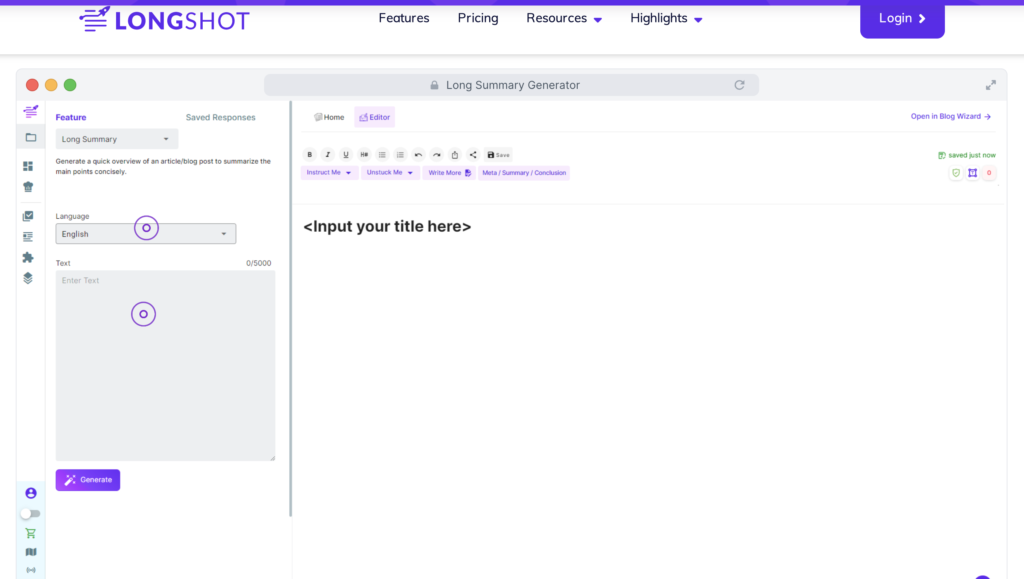This screenshot has height=579, width=1024.
Task: Expand the Instruct Me dropdown
Action: click(329, 172)
